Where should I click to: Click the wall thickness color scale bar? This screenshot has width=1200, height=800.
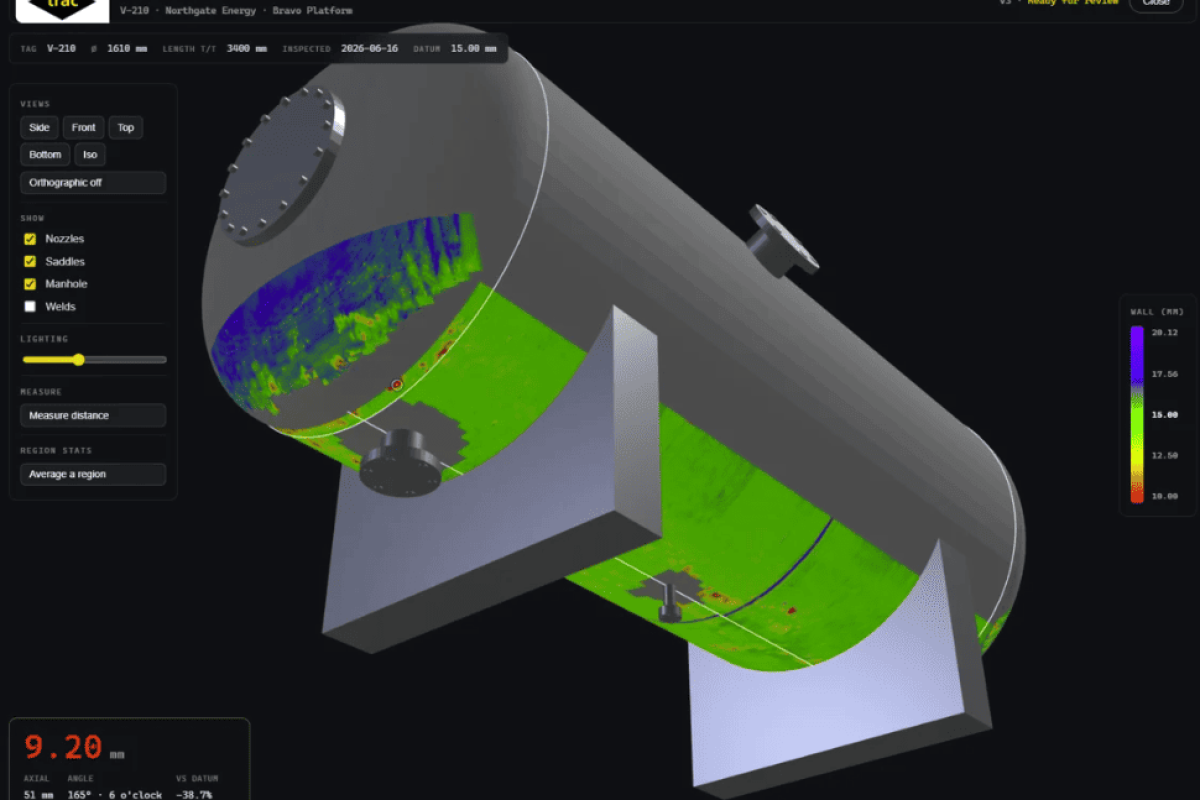1137,413
